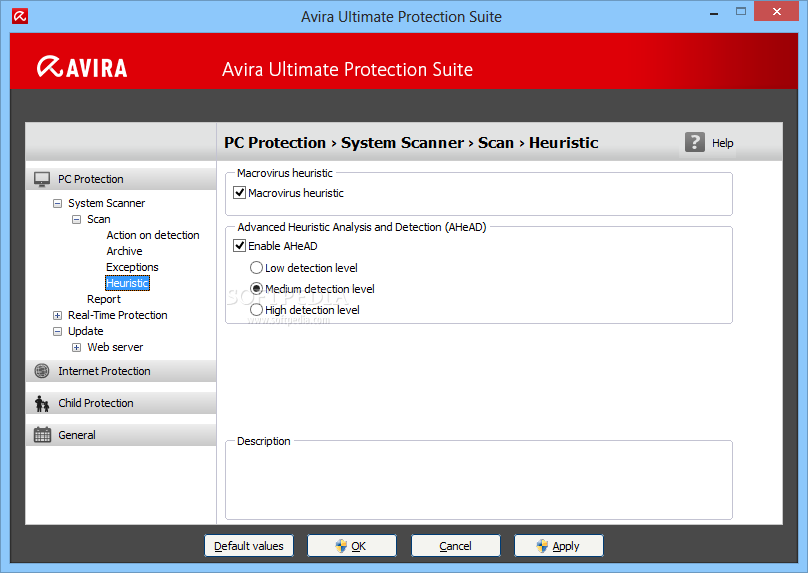Click the Help question mark icon
808x573 pixels.
click(695, 142)
